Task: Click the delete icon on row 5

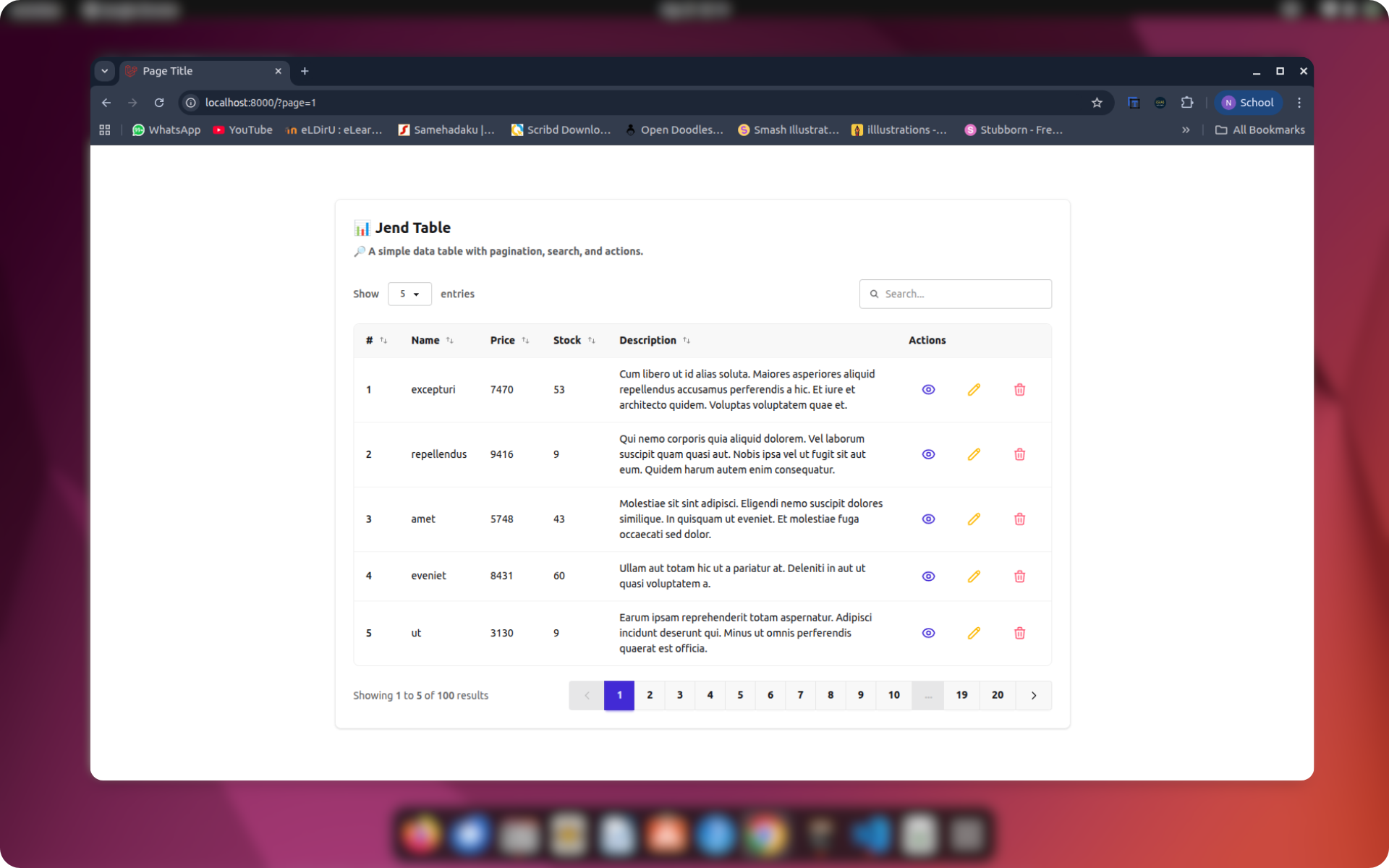Action: coord(1019,633)
